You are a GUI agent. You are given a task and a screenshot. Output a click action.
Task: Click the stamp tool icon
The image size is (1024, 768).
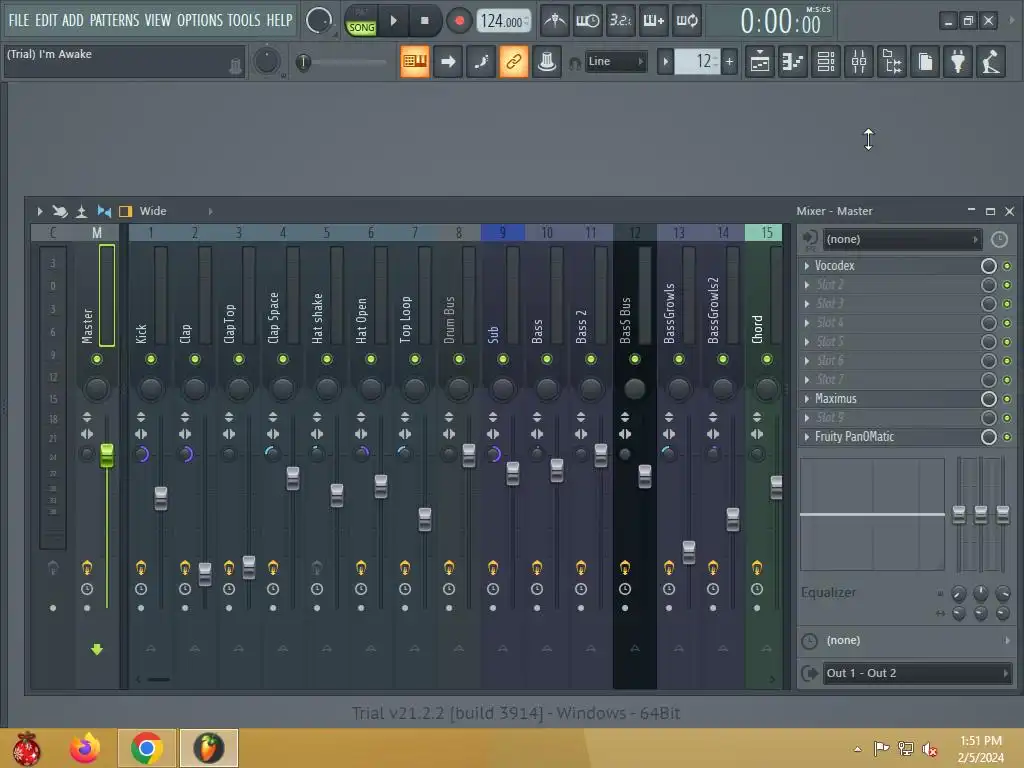[x=547, y=62]
